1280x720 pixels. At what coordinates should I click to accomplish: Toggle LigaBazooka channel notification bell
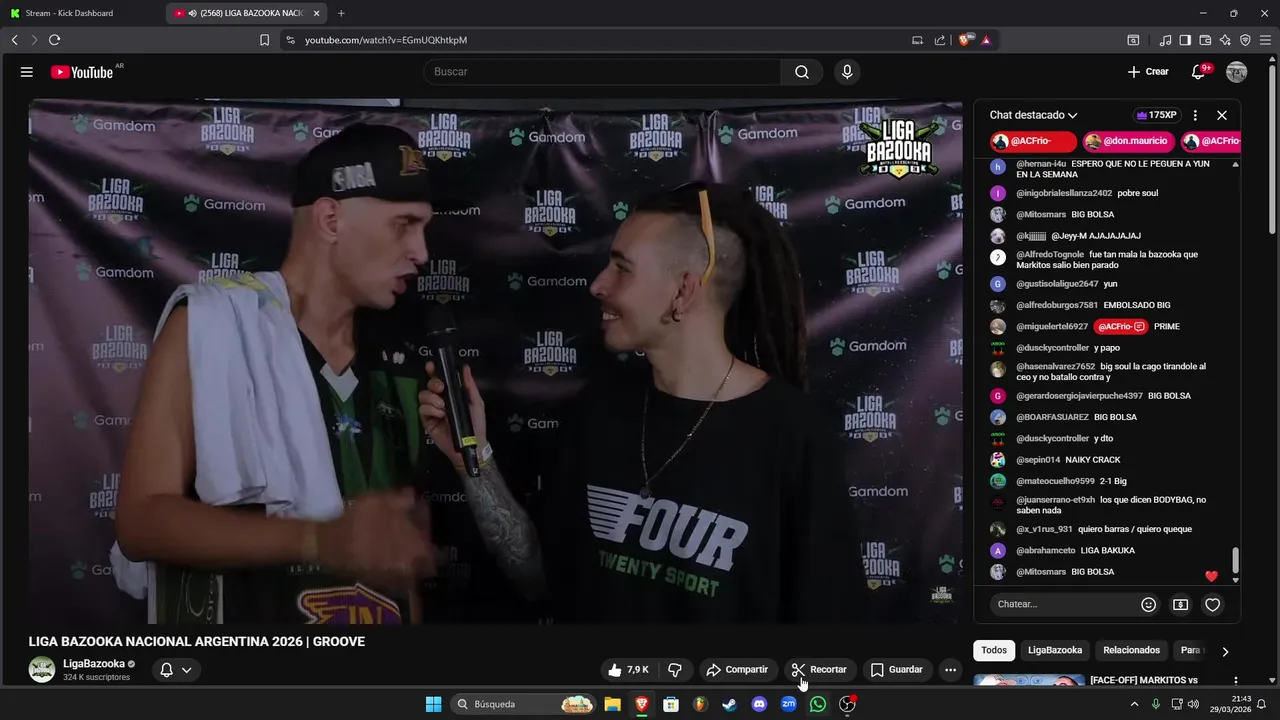pyautogui.click(x=176, y=670)
